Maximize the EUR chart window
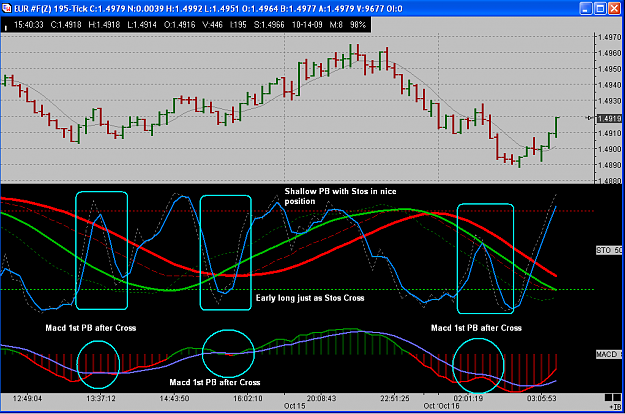The width and height of the screenshot is (625, 414). [x=600, y=8]
